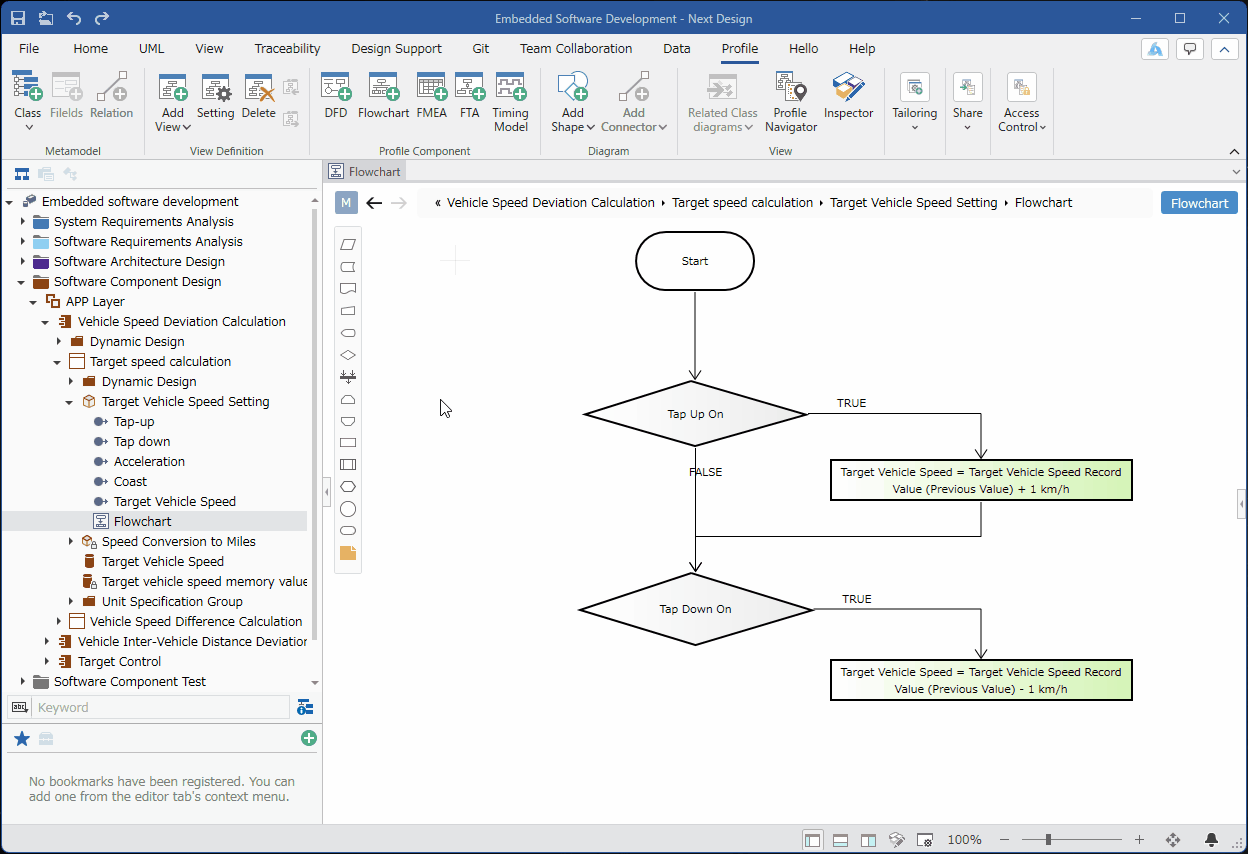Select the orange note shape in palette

pyautogui.click(x=348, y=553)
